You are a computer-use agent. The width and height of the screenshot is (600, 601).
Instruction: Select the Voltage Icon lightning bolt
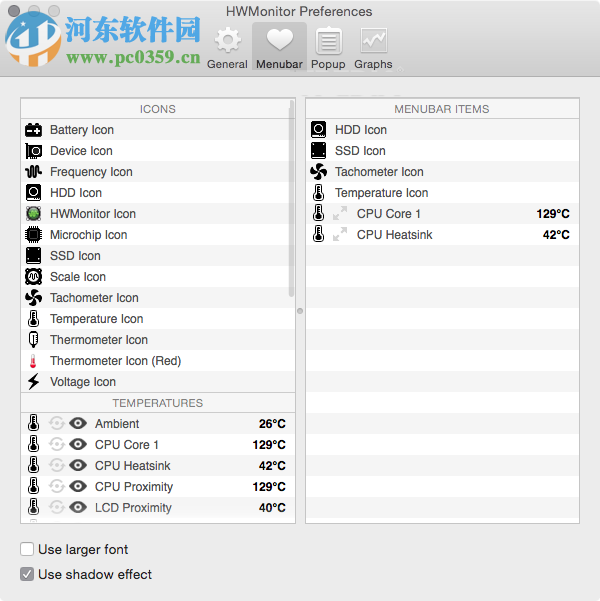[158, 382]
